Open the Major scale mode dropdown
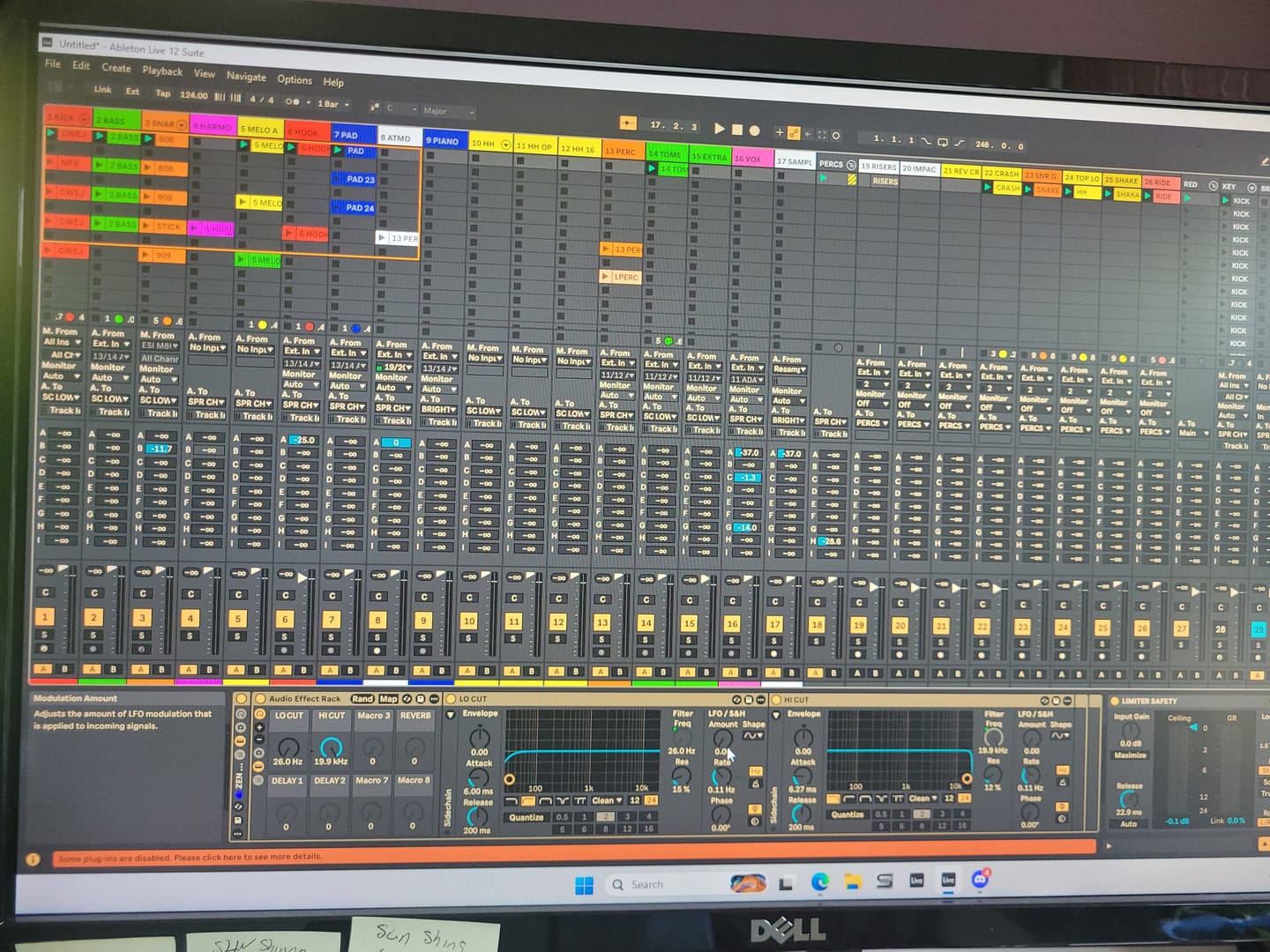This screenshot has width=1270, height=952. click(447, 111)
